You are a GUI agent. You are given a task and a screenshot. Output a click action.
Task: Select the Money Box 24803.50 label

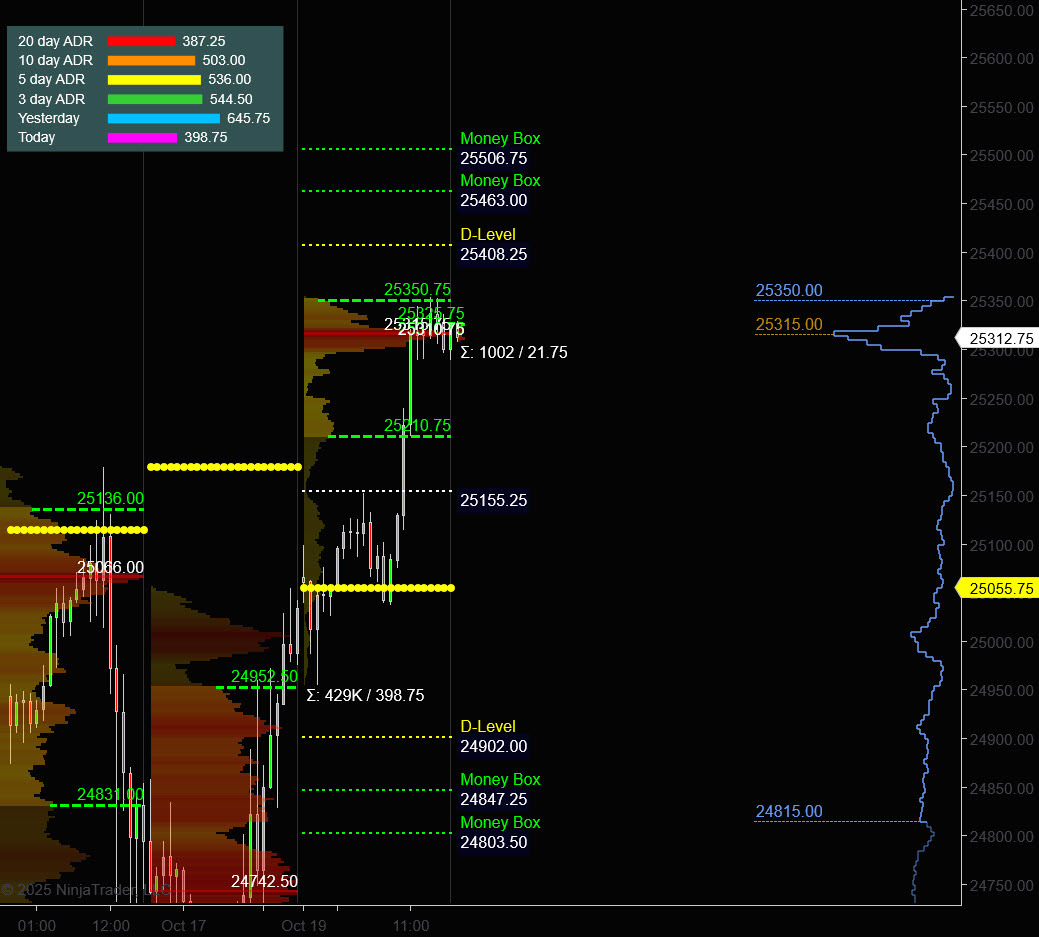tap(500, 832)
